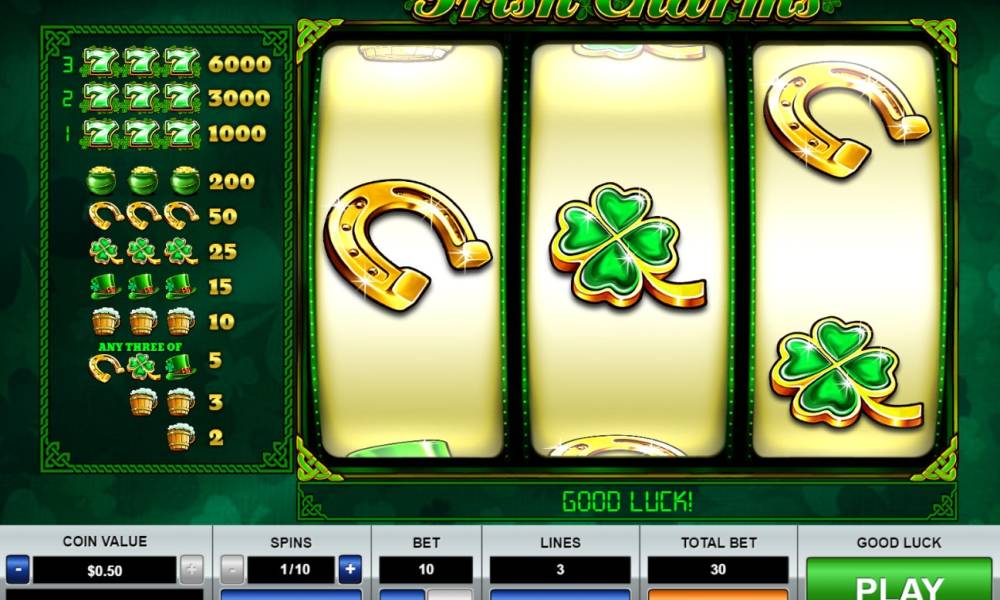Click the lines field showing 3

click(x=560, y=570)
